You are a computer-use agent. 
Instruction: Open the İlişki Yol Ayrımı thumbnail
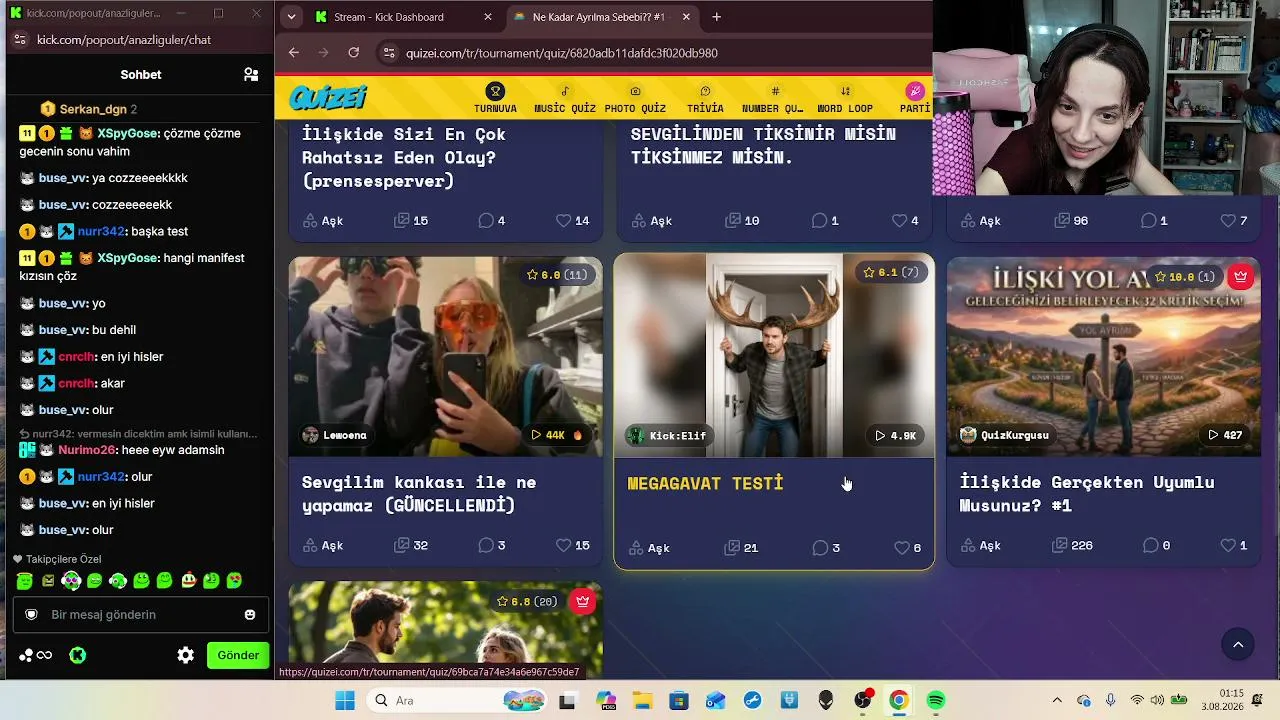(x=1104, y=356)
